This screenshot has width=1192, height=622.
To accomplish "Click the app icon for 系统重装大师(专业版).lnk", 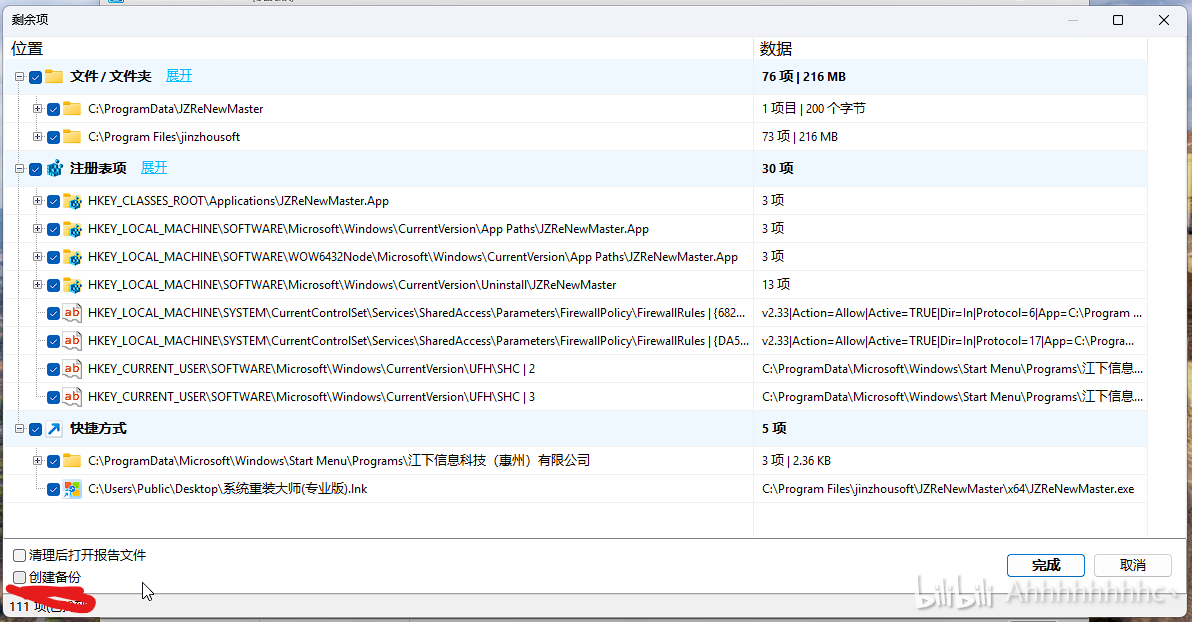I will pos(71,489).
